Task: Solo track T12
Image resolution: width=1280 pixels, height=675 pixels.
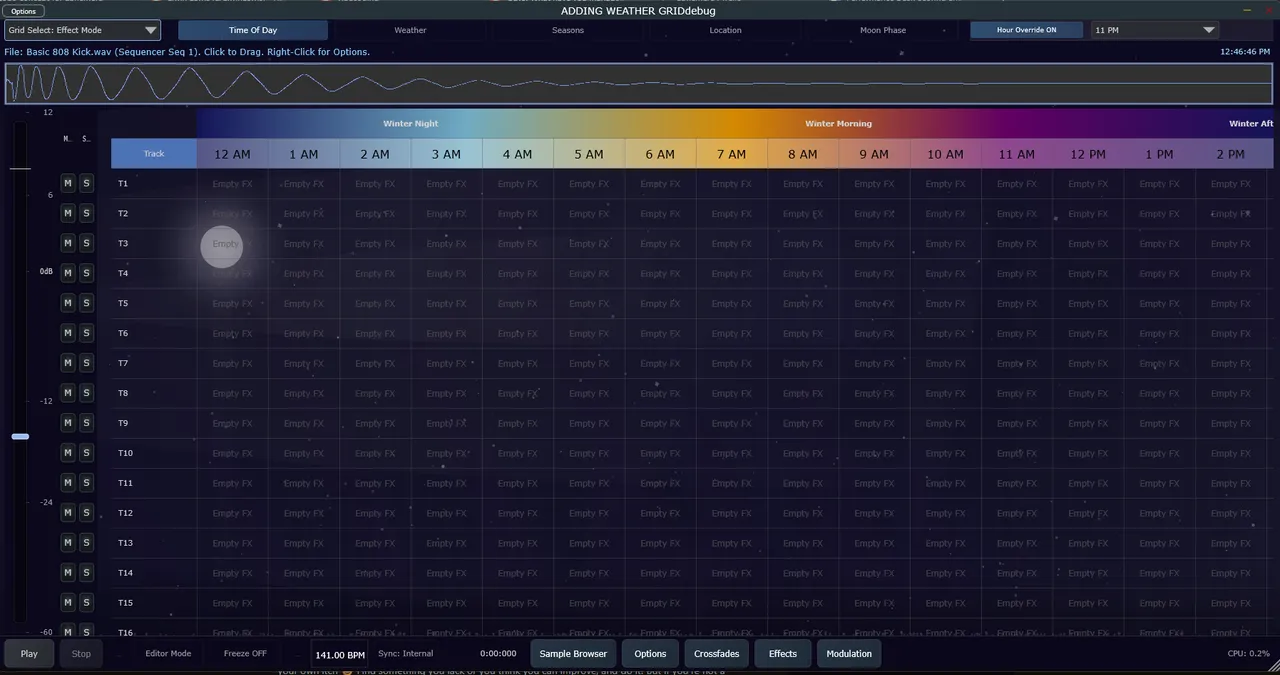Action: click(86, 513)
